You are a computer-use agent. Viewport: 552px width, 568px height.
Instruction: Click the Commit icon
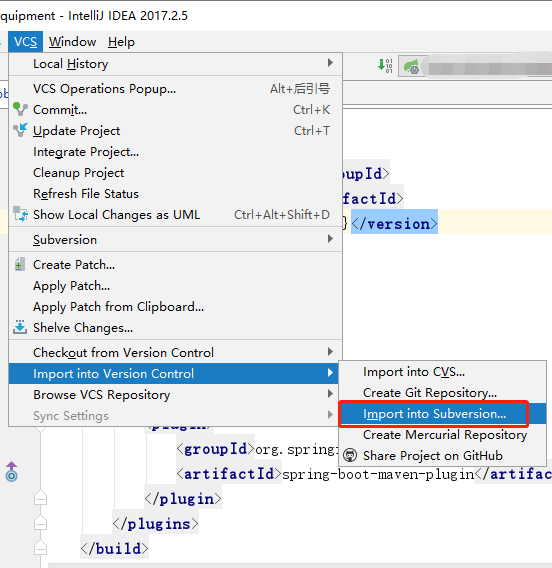coord(20,109)
